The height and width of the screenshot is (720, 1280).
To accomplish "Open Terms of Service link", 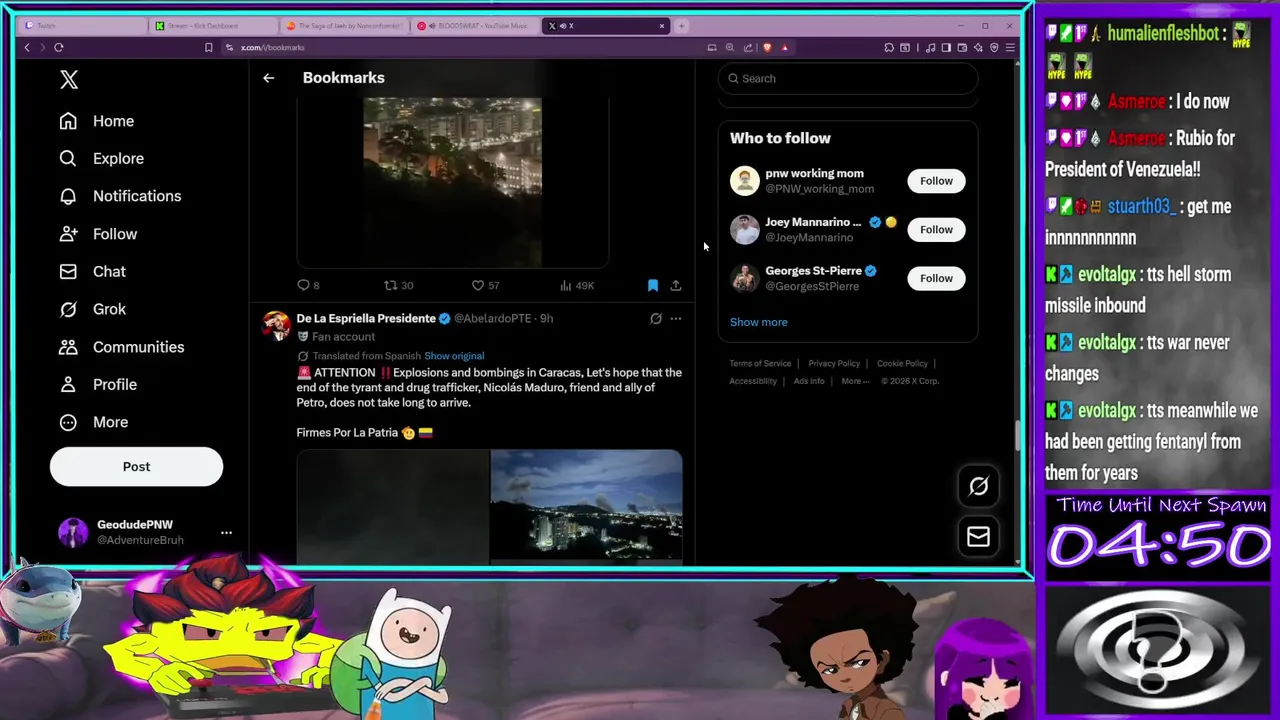I will pos(760,364).
